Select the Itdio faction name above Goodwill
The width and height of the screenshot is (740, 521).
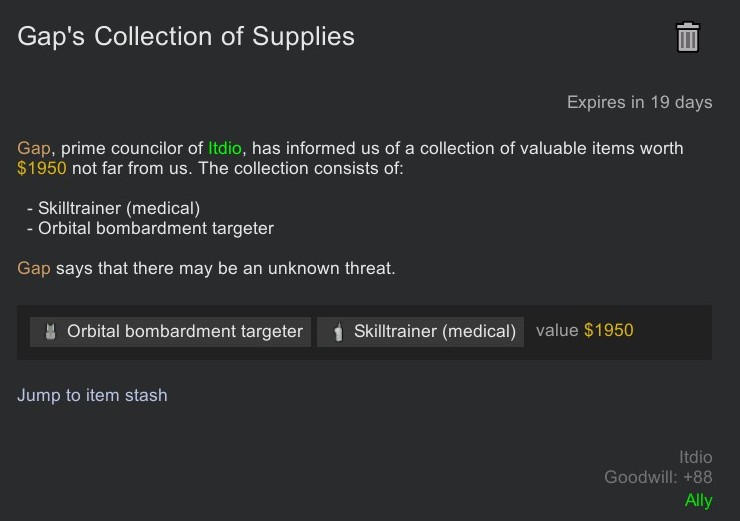click(x=696, y=457)
